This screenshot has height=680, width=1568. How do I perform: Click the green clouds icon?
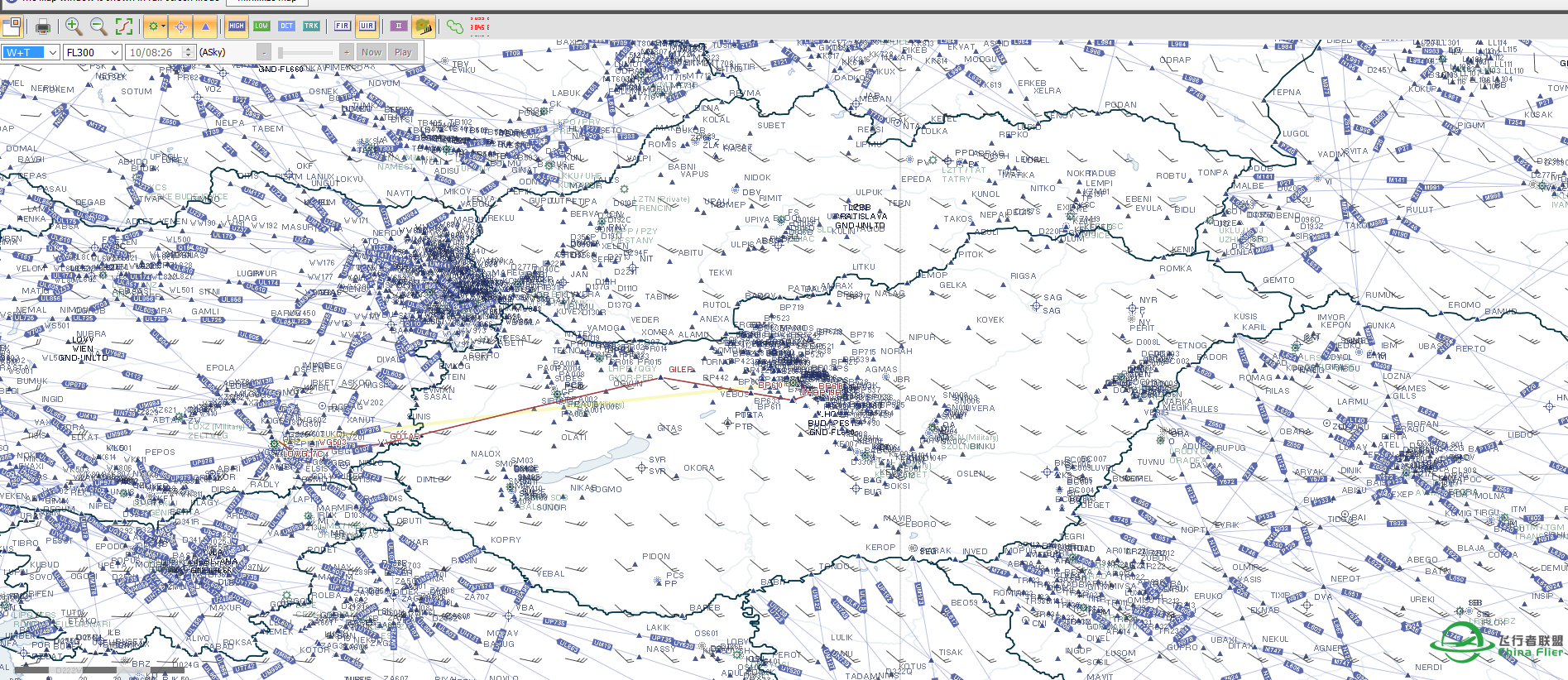click(x=455, y=26)
